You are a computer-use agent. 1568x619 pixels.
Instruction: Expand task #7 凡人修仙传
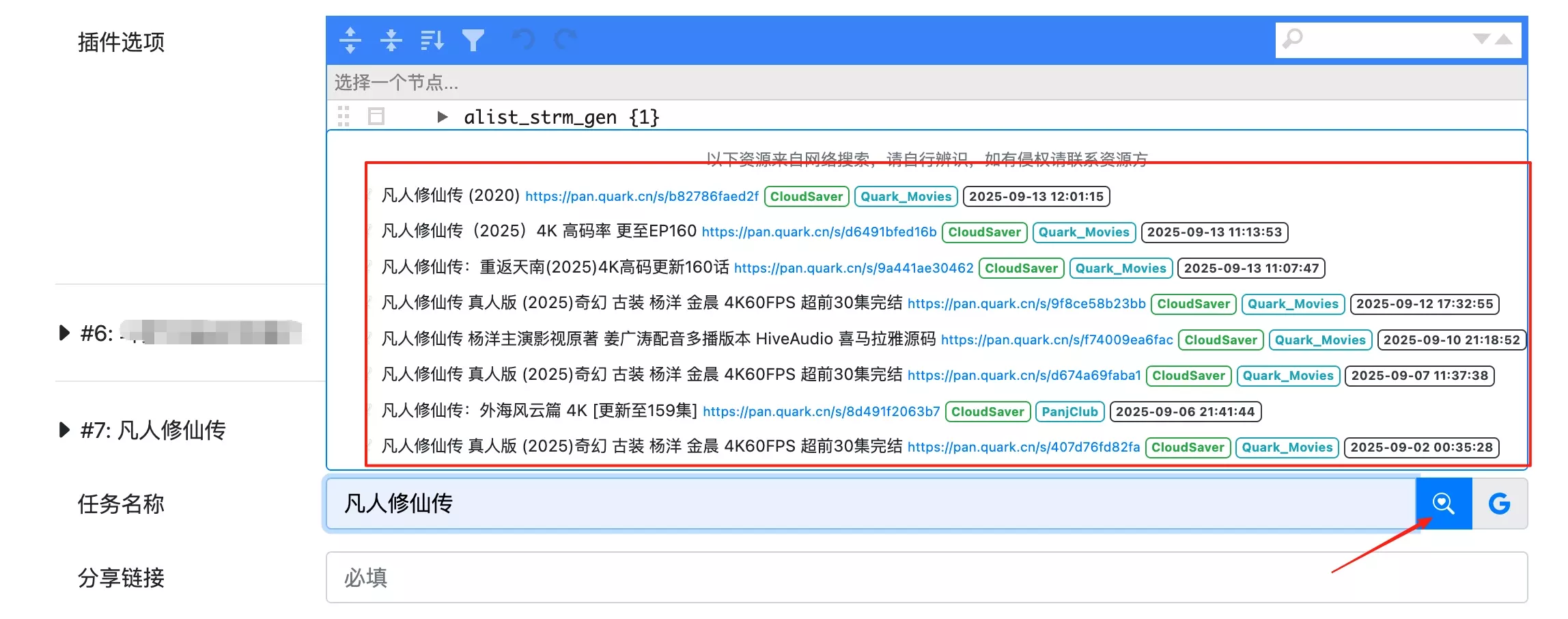pyautogui.click(x=65, y=430)
